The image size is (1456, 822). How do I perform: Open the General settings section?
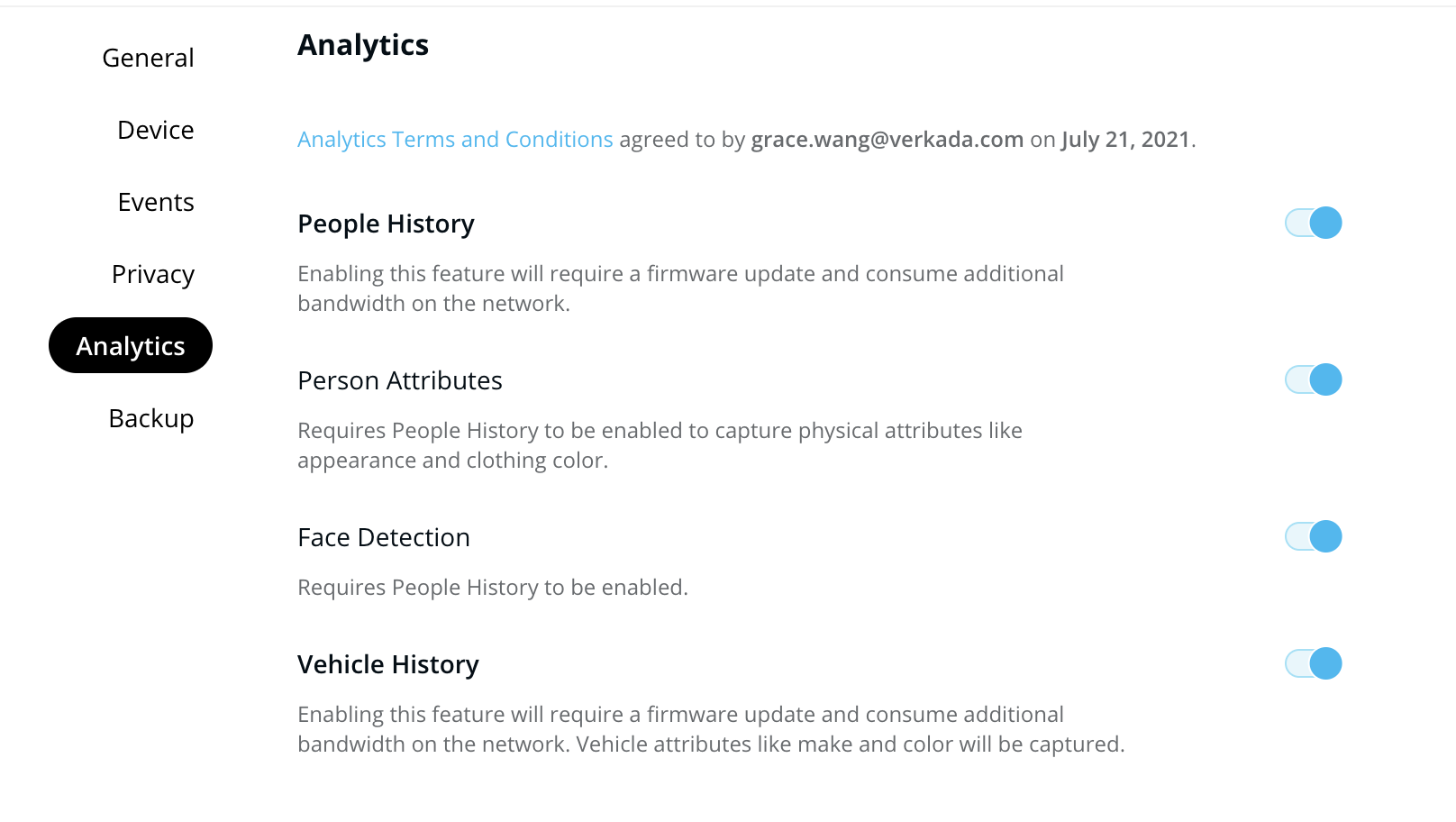click(148, 58)
